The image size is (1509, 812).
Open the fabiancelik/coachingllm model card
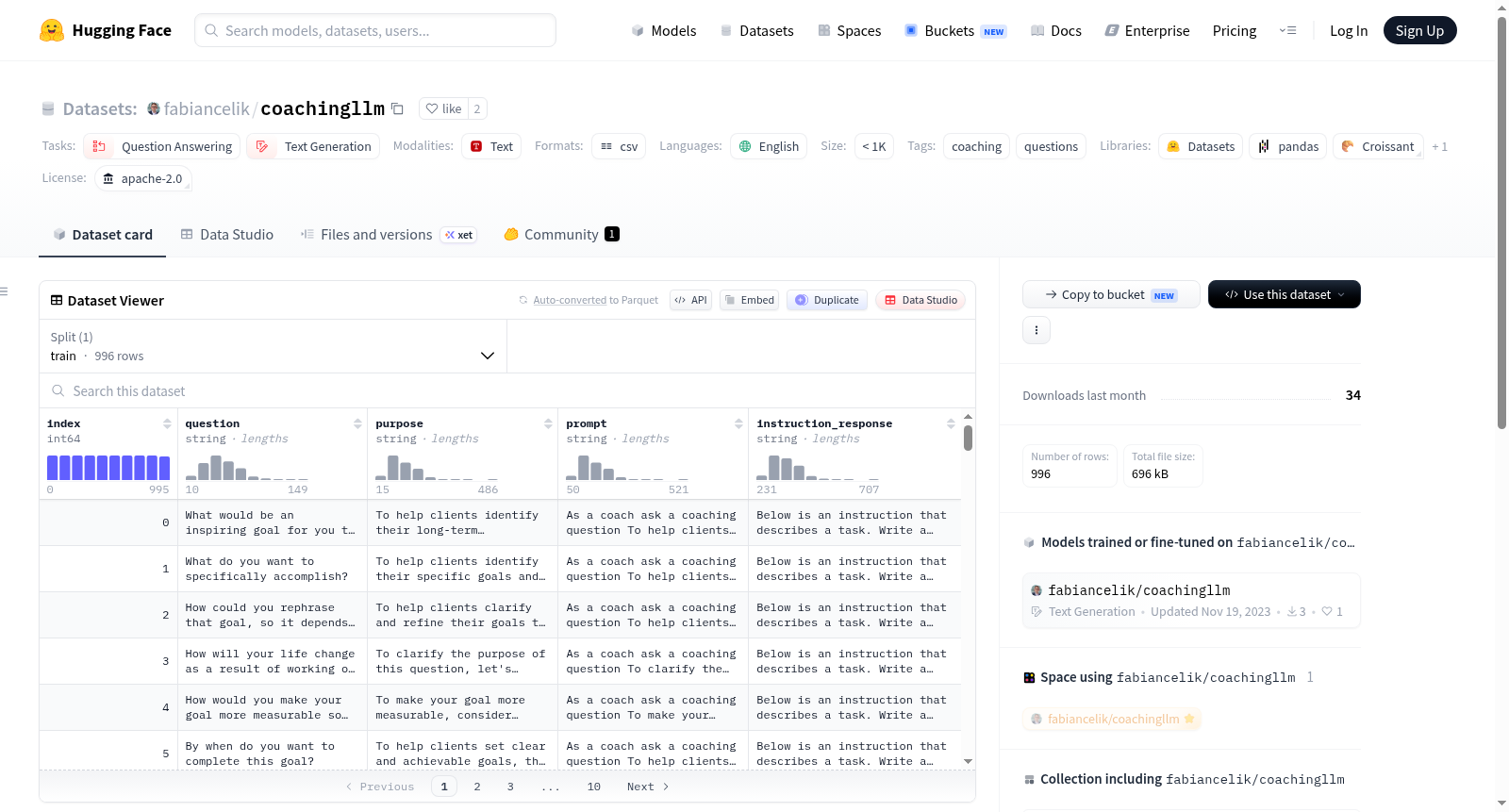pyautogui.click(x=1191, y=600)
